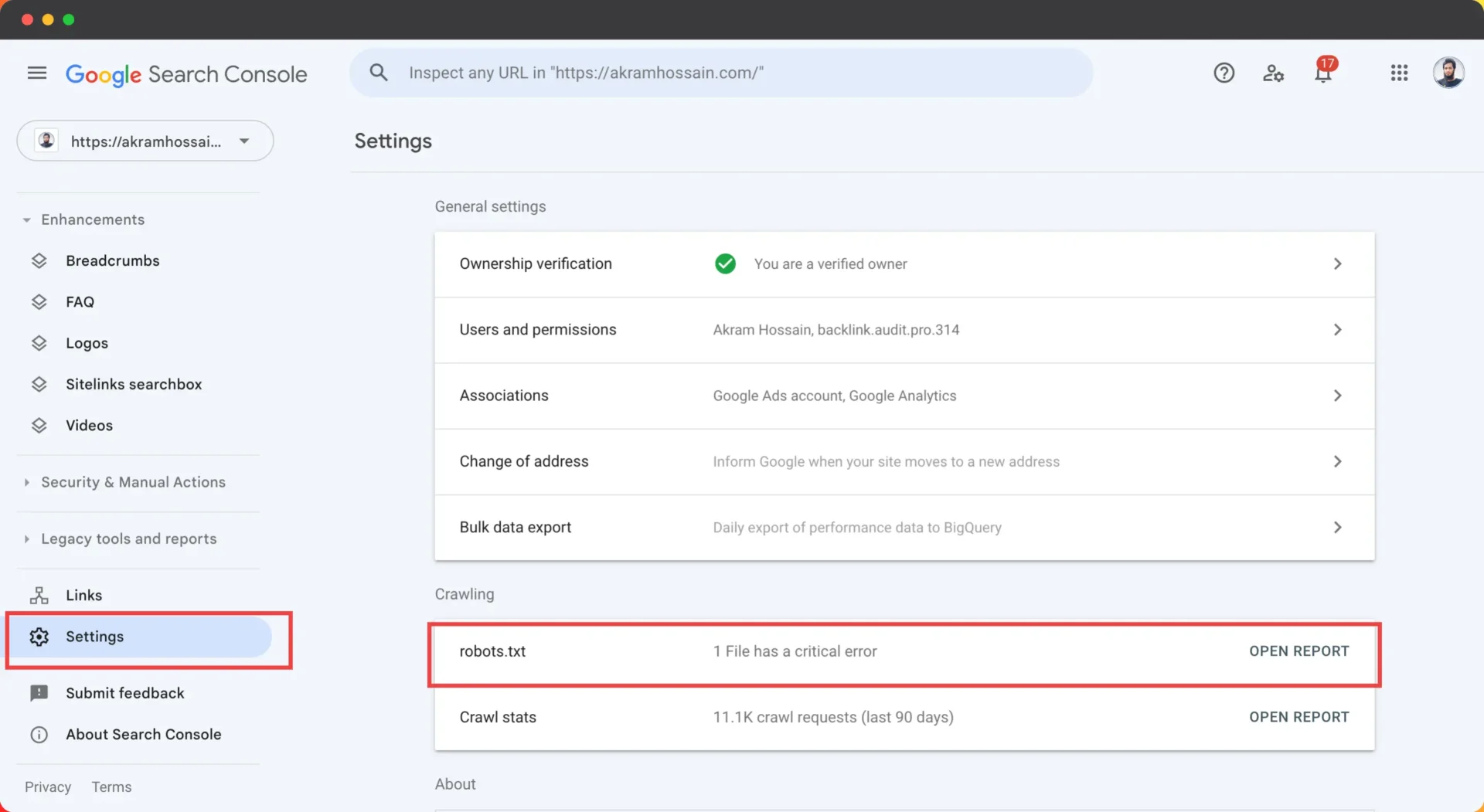The width and height of the screenshot is (1484, 812).
Task: Open the hamburger main menu
Action: coord(37,73)
